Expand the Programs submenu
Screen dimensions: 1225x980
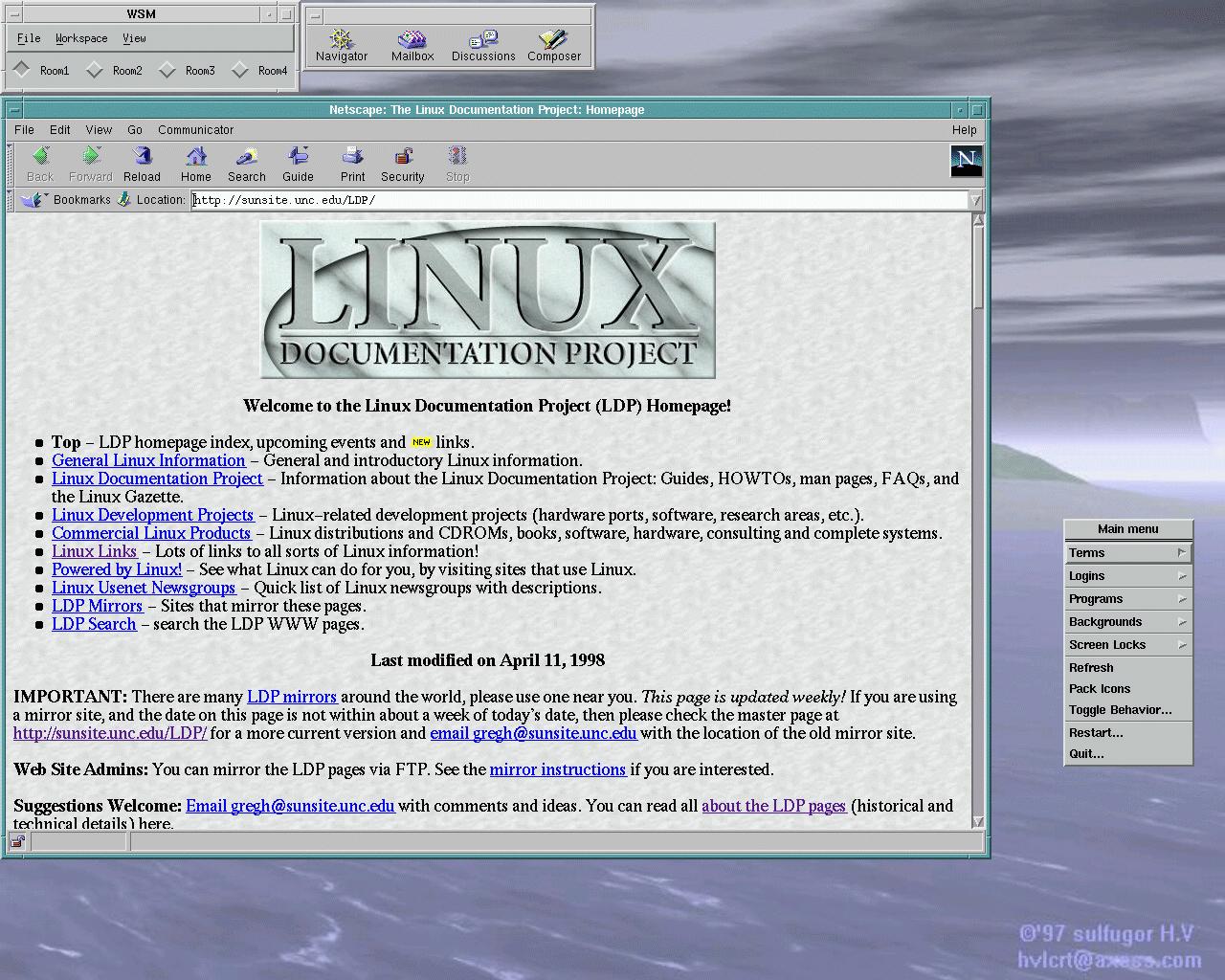(x=1128, y=598)
